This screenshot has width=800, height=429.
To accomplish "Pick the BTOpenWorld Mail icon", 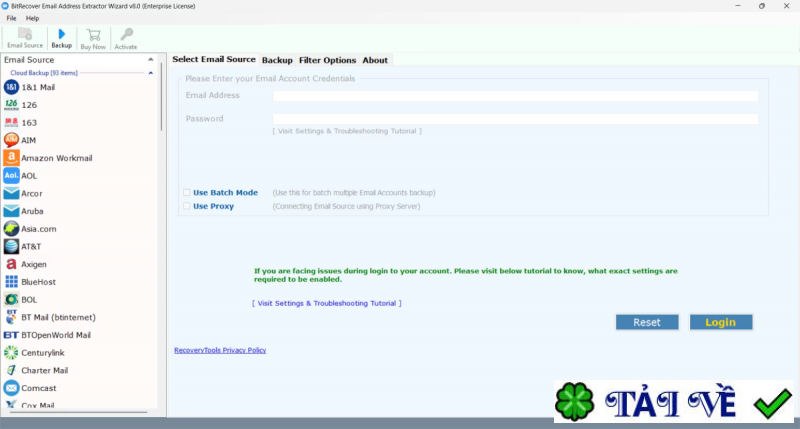I will pos(11,335).
